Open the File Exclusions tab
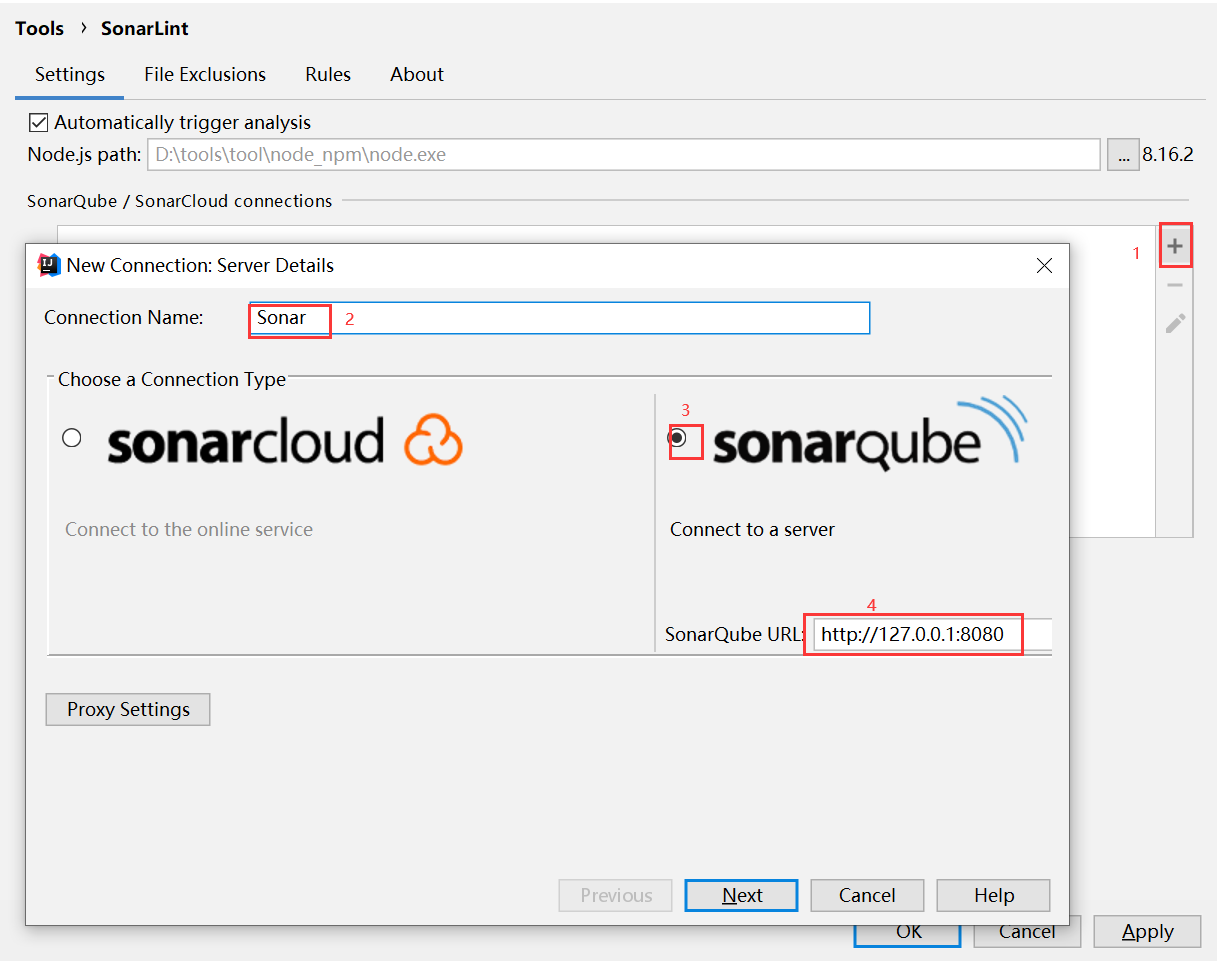The image size is (1217, 961). click(x=205, y=75)
